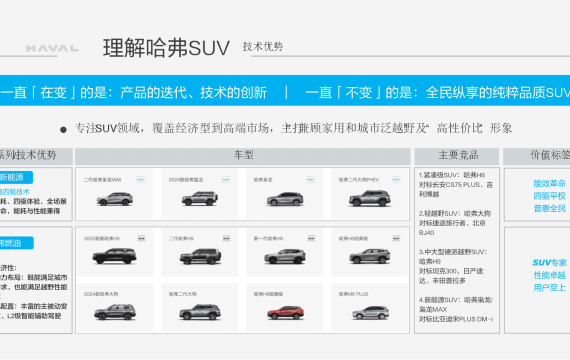Screen dimensions: 570x360
Task: Select competitor line 3.中大型硬派越野SUV
Action: pos(453,252)
